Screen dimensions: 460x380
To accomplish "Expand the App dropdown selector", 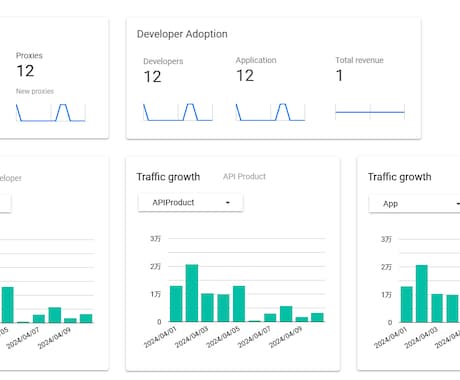I will point(414,203).
